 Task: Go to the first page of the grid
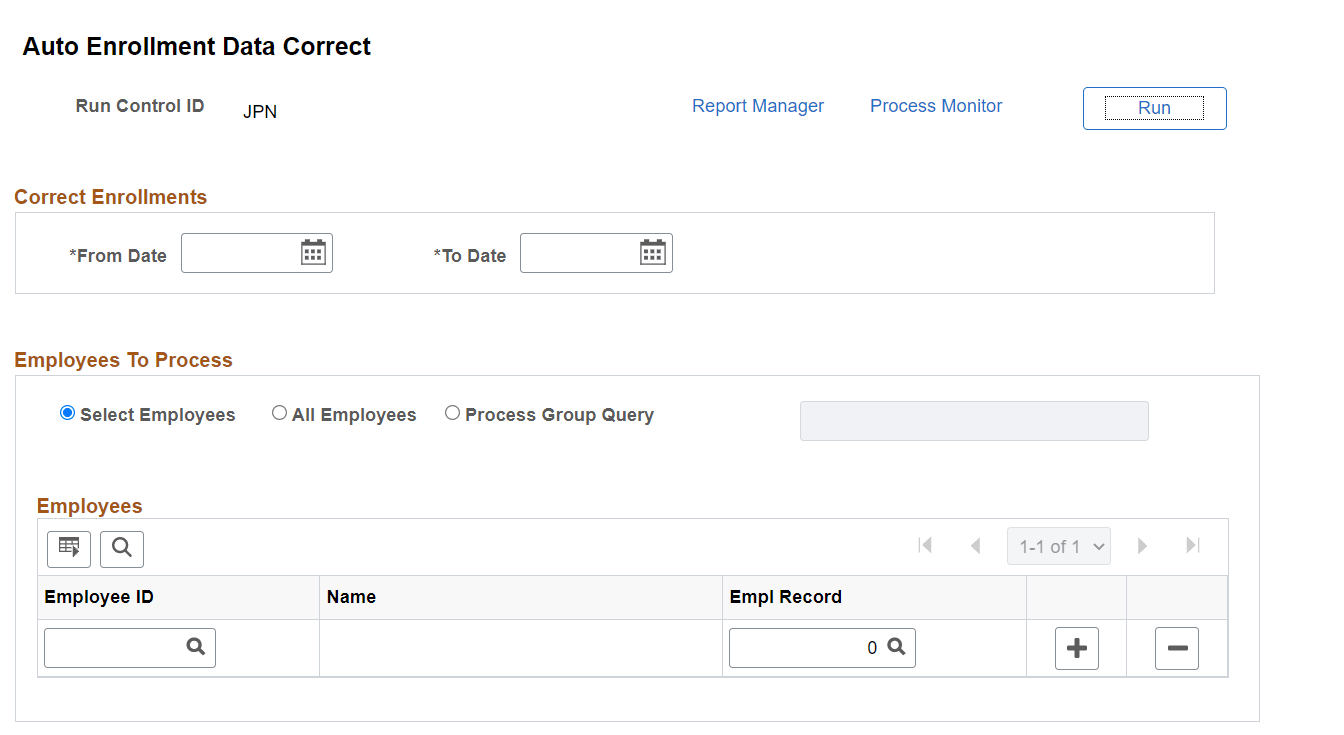(x=925, y=545)
